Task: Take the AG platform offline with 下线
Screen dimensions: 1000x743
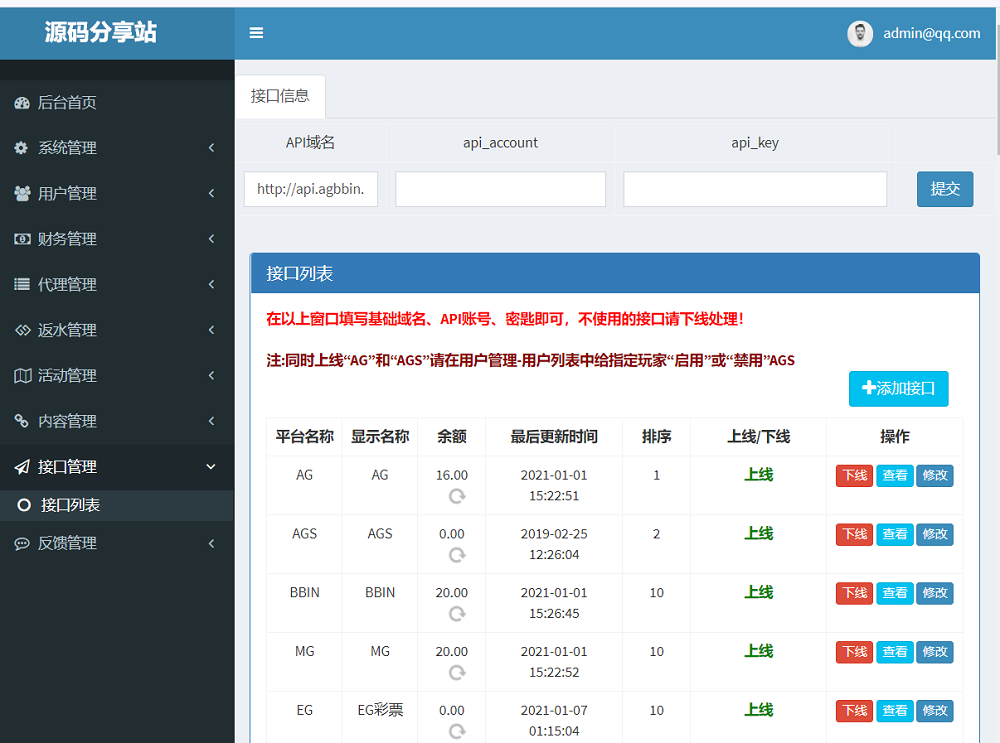Action: click(855, 476)
